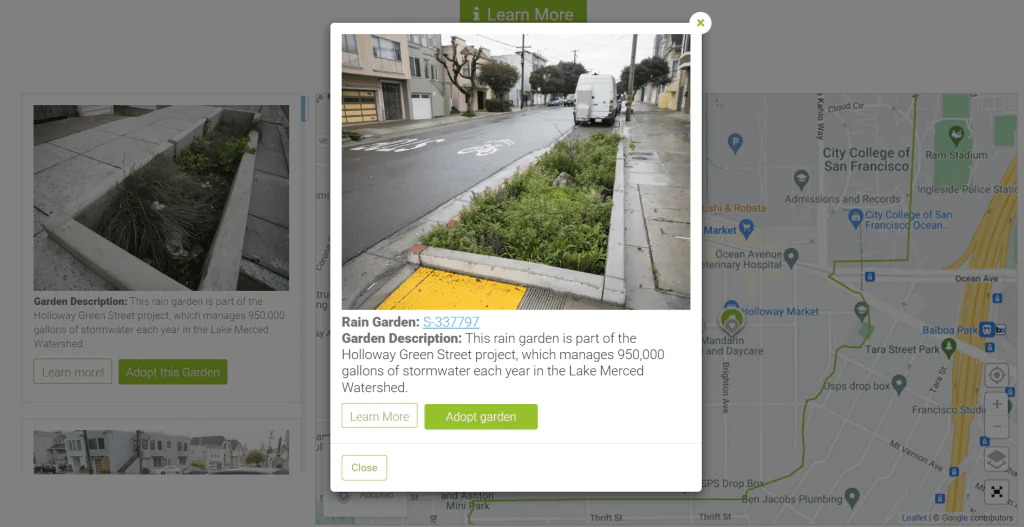Click the Google attribution link on map

point(954,518)
